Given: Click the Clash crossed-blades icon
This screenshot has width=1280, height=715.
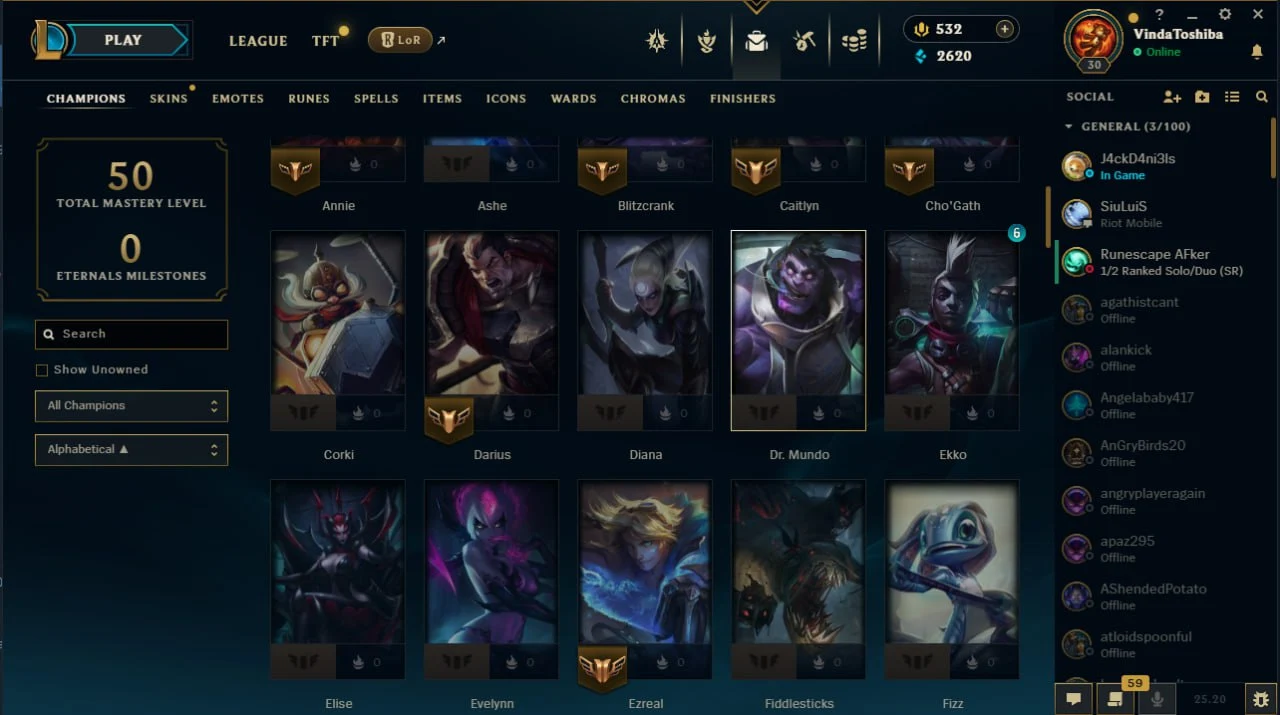Looking at the screenshot, I should tap(657, 41).
